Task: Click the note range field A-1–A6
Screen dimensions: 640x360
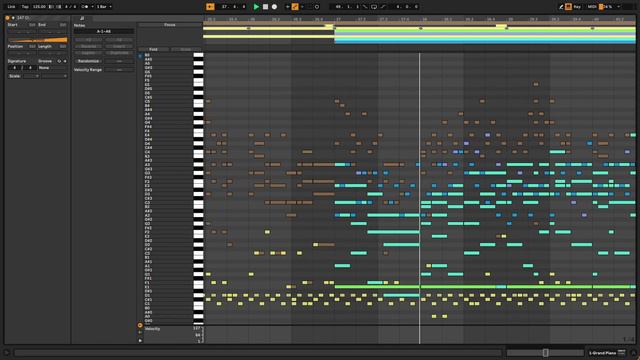Action: tap(104, 31)
